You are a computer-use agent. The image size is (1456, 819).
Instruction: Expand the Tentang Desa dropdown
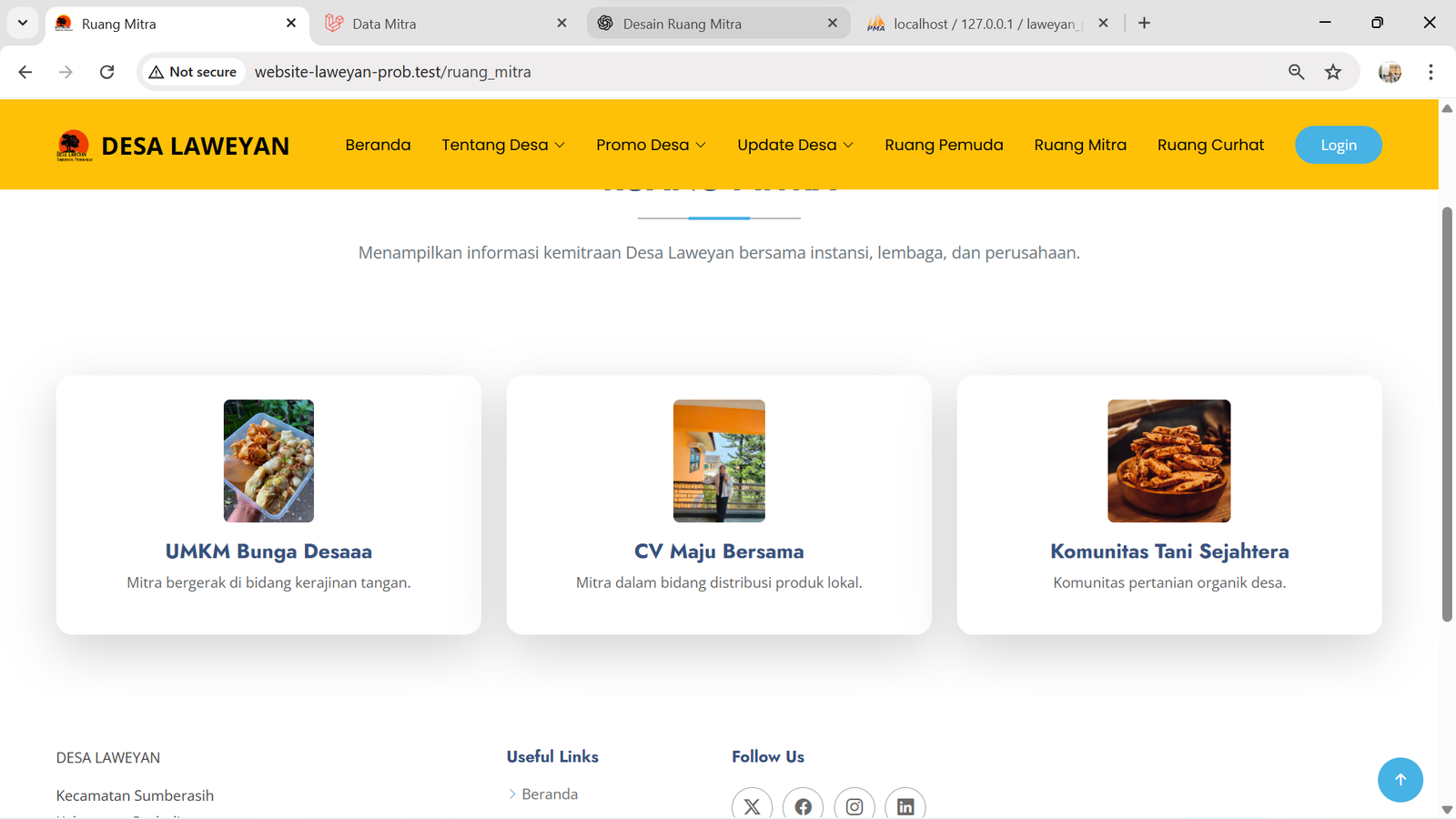(x=502, y=145)
